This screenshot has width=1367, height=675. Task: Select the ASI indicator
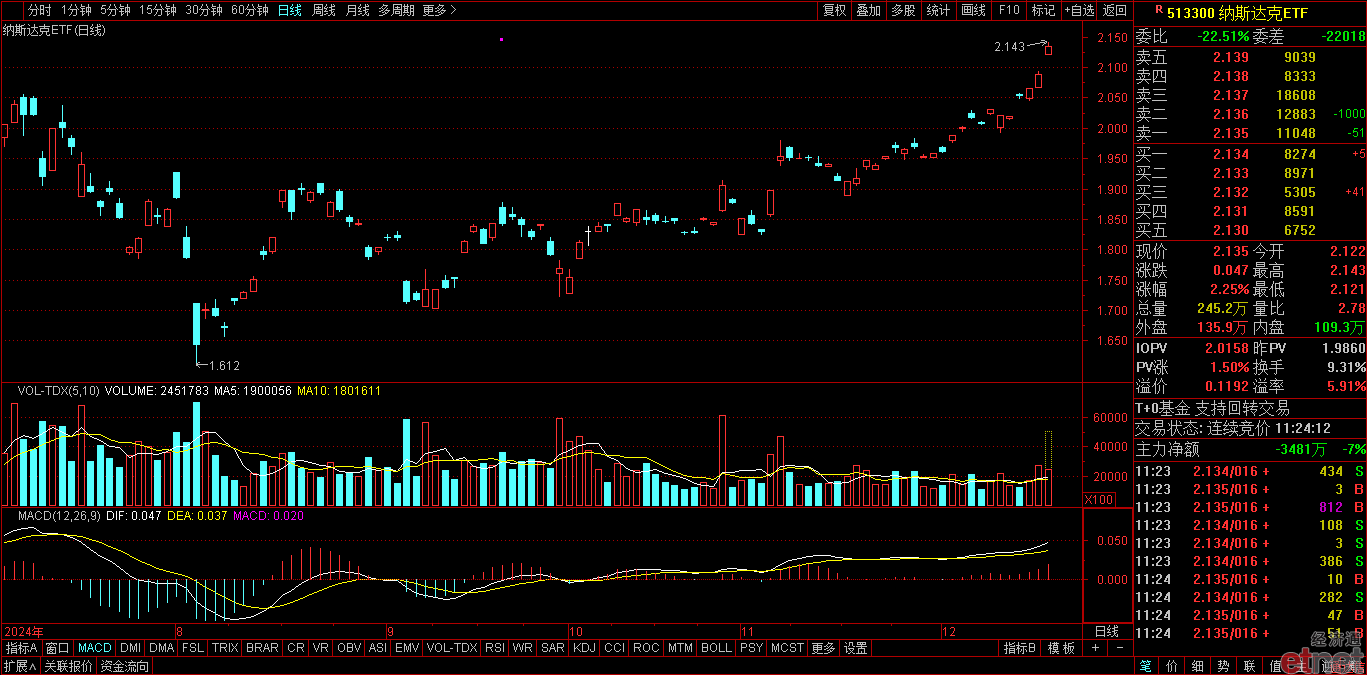[378, 648]
